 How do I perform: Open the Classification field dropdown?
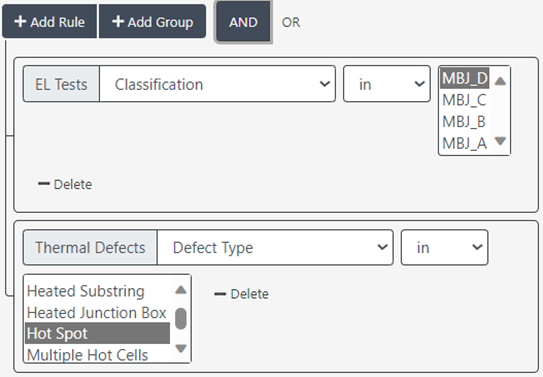click(217, 84)
